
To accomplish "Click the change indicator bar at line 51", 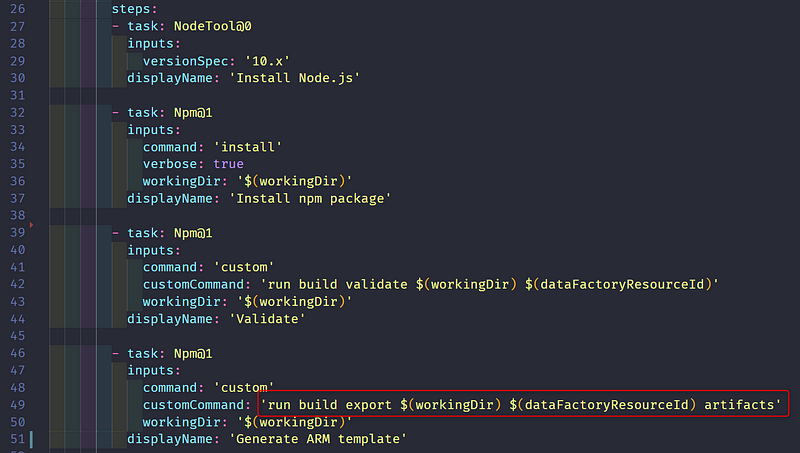I will click(x=32, y=439).
